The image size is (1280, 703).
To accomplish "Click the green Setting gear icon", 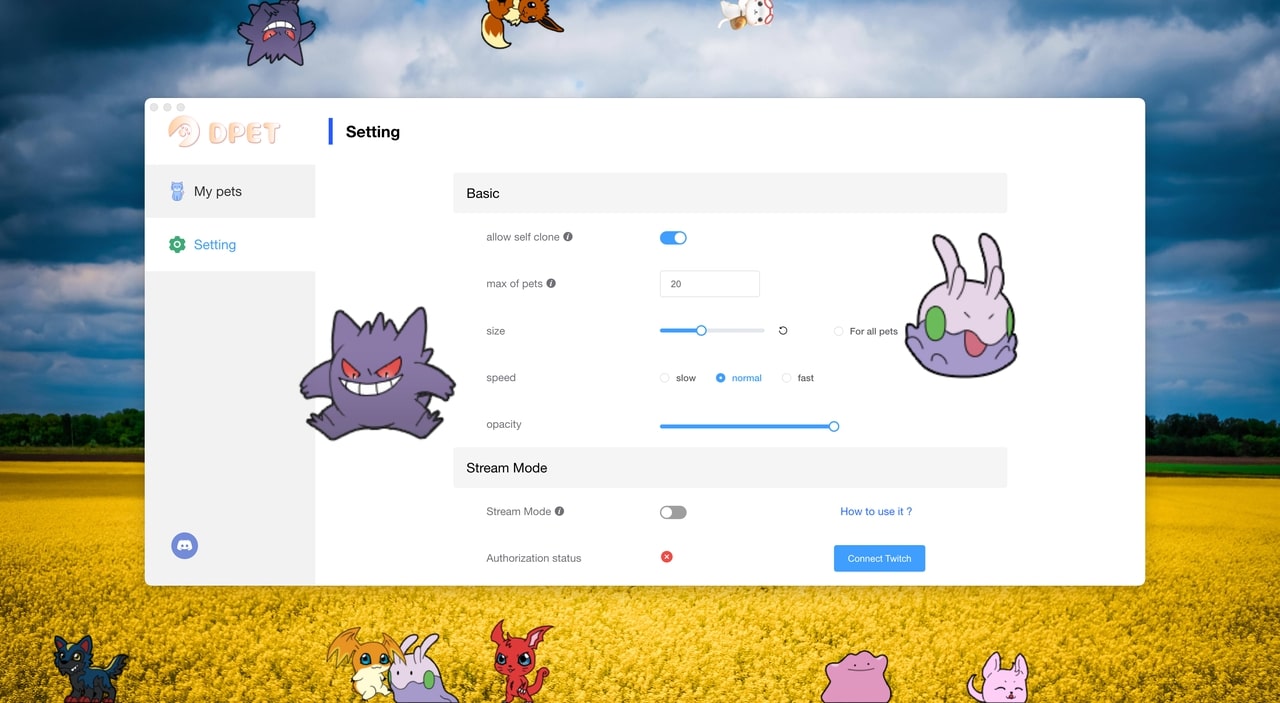I will pos(177,244).
